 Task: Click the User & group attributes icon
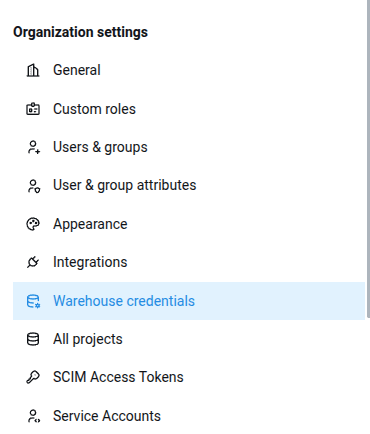coord(33,186)
